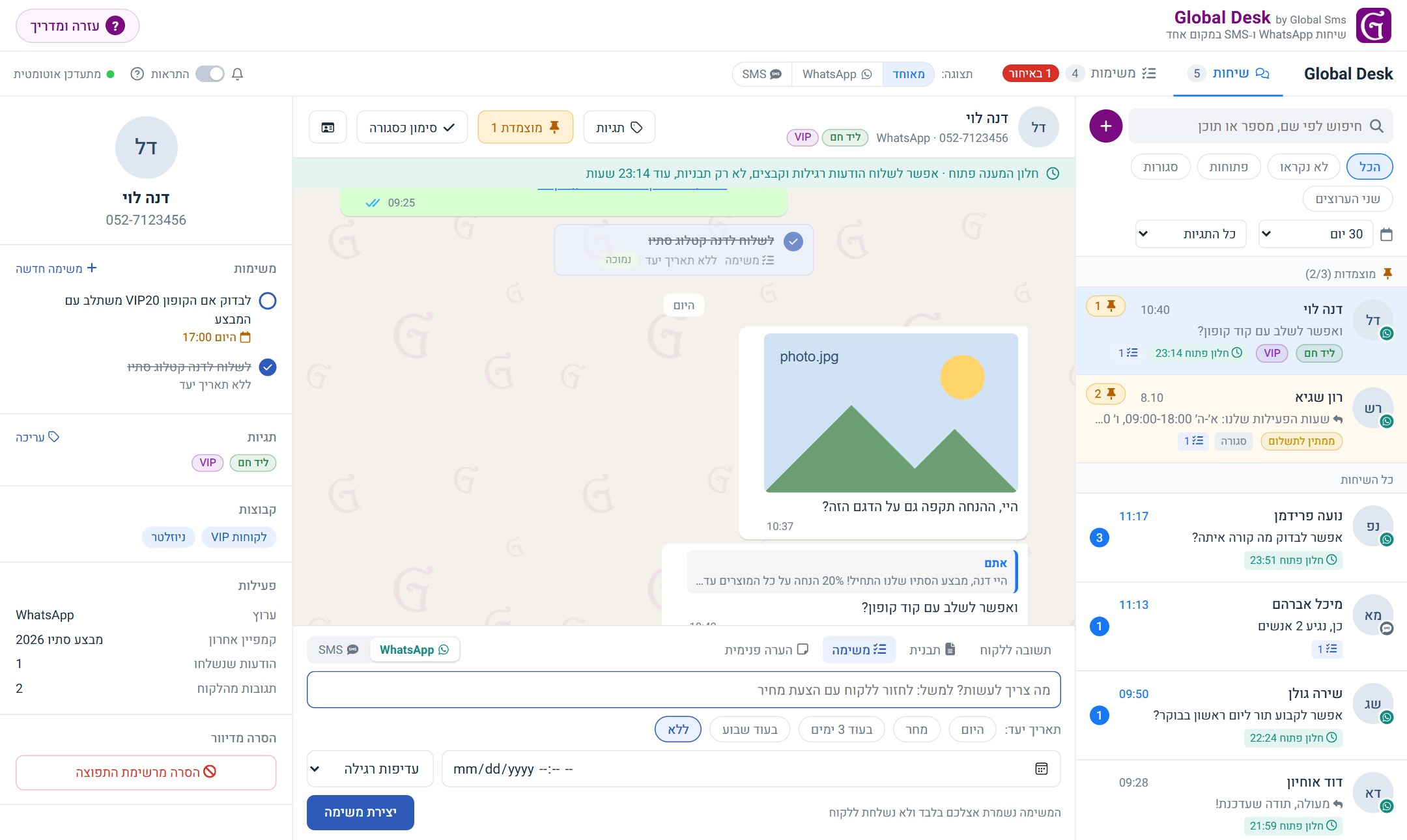Open the סימון כסגורה button
The height and width of the screenshot is (840, 1407).
tap(412, 128)
